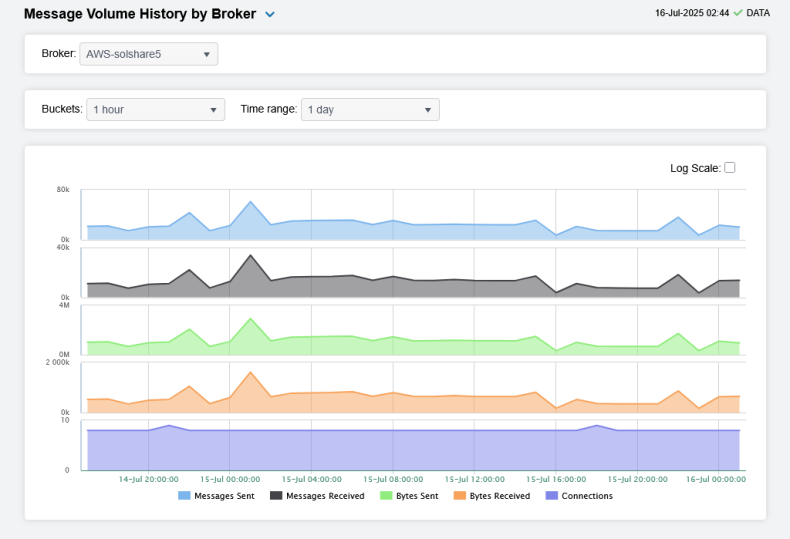Click the green DATA status checkmark

click(x=738, y=13)
